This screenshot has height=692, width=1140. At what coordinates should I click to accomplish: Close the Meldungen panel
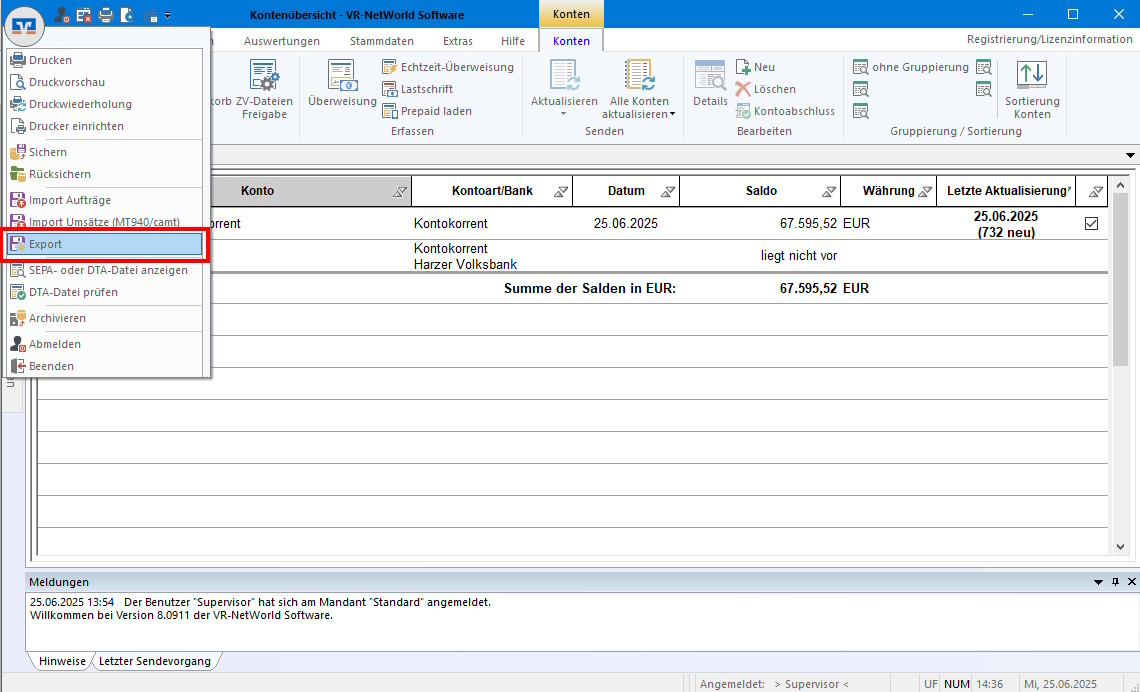[x=1131, y=582]
